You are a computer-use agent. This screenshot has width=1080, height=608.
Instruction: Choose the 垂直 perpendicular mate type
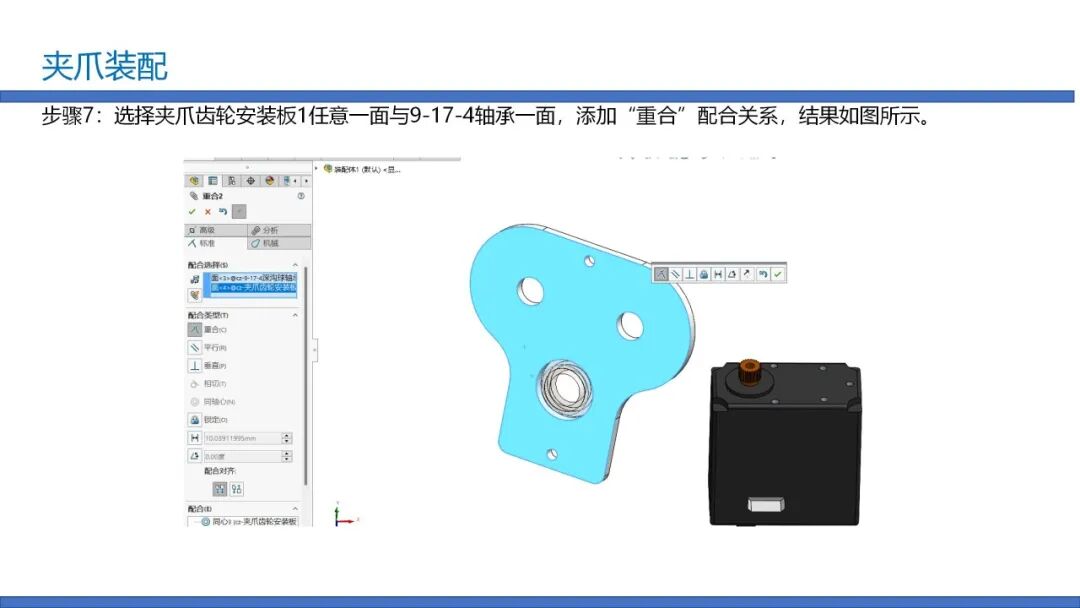[195, 366]
